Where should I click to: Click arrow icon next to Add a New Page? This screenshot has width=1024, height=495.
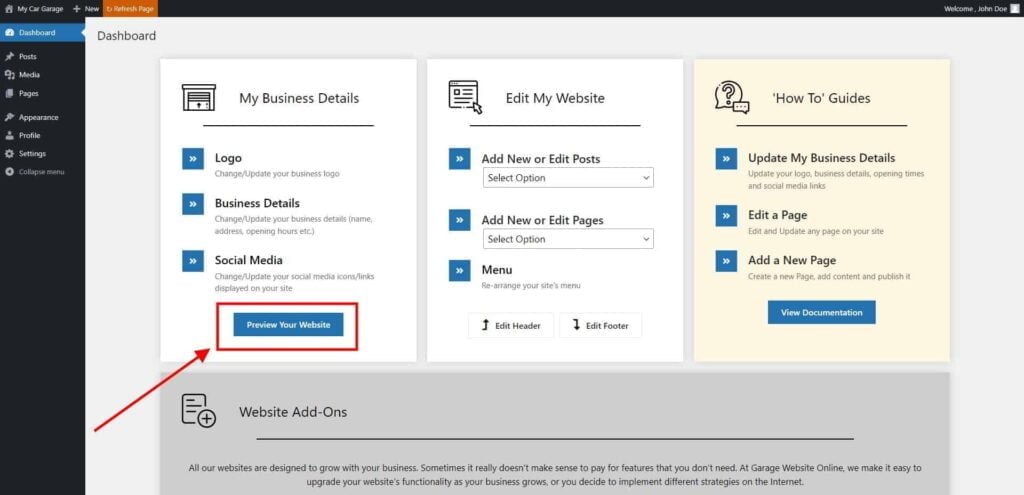pyautogui.click(x=726, y=261)
